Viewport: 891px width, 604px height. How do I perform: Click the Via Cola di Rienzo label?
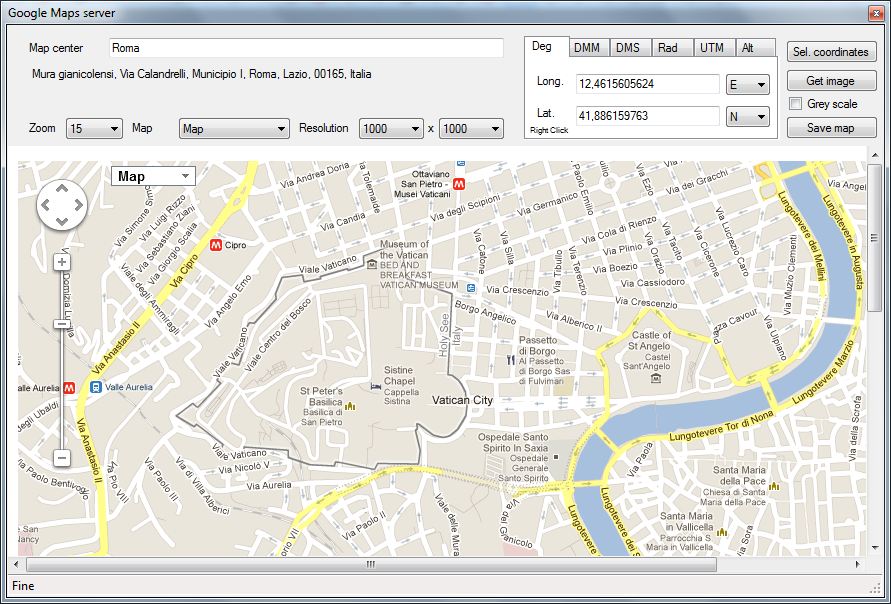[x=619, y=230]
